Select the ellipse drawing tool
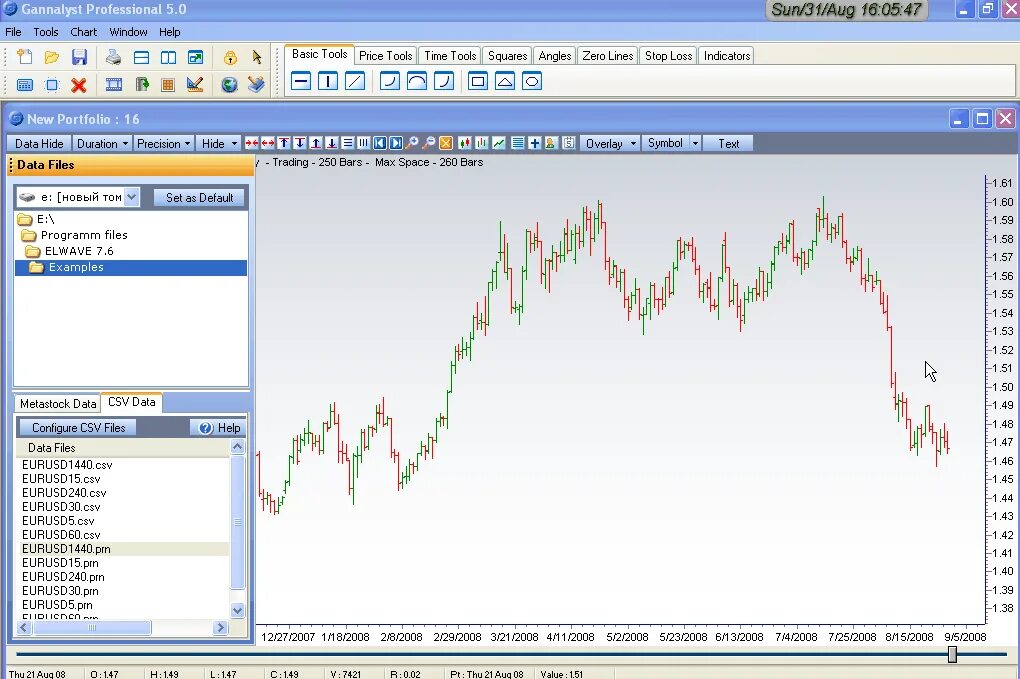 [x=532, y=81]
